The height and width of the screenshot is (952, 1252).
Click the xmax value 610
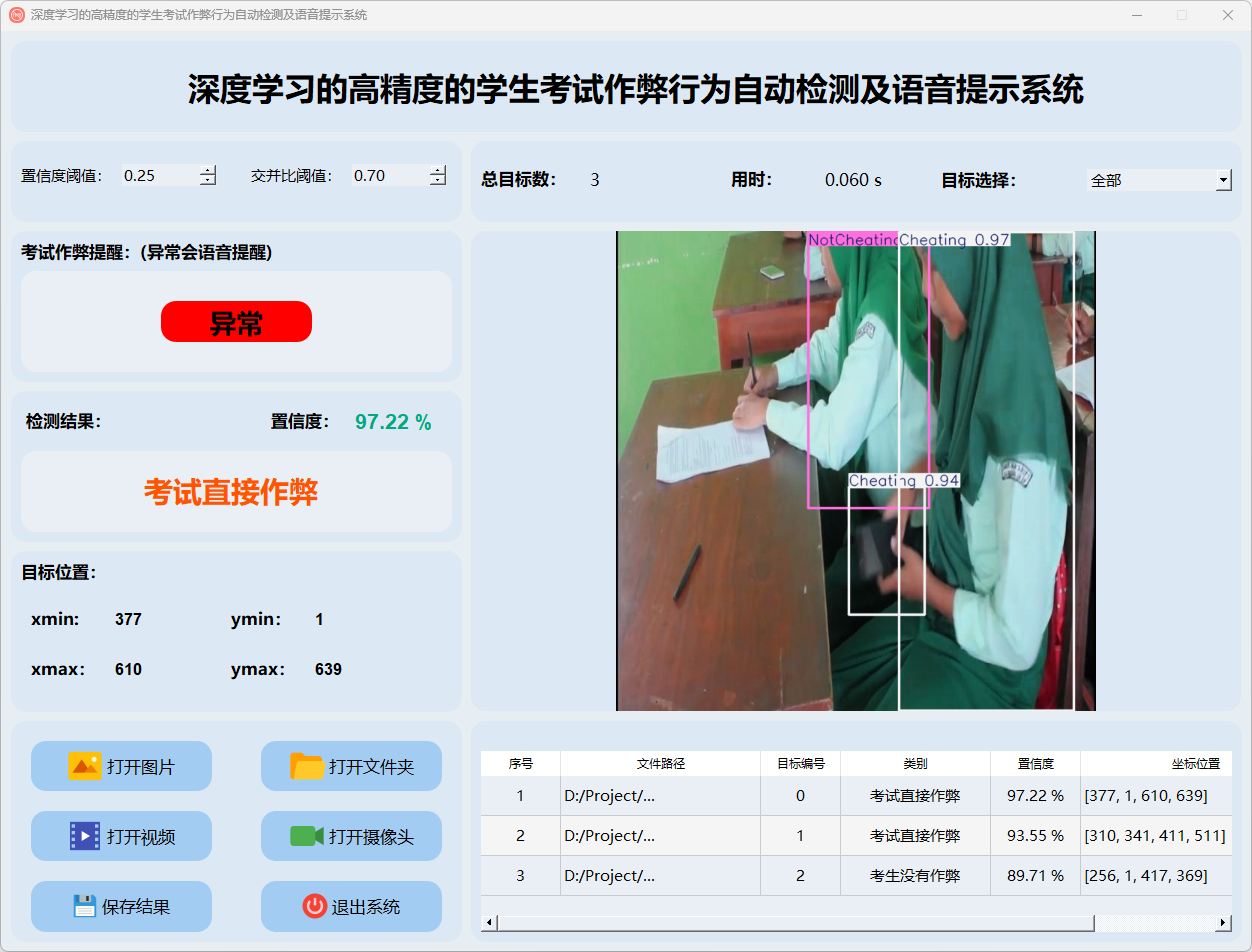[x=128, y=669]
